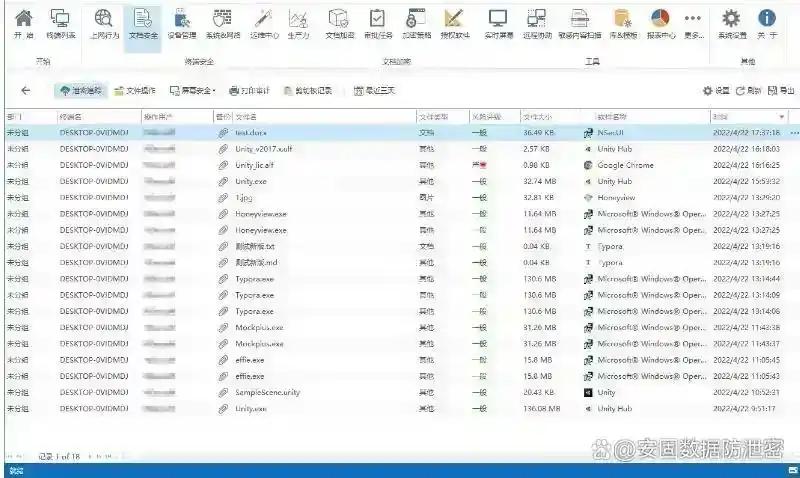
Task: Click the Unity icon in SampleScene.unity row
Action: pyautogui.click(x=588, y=392)
